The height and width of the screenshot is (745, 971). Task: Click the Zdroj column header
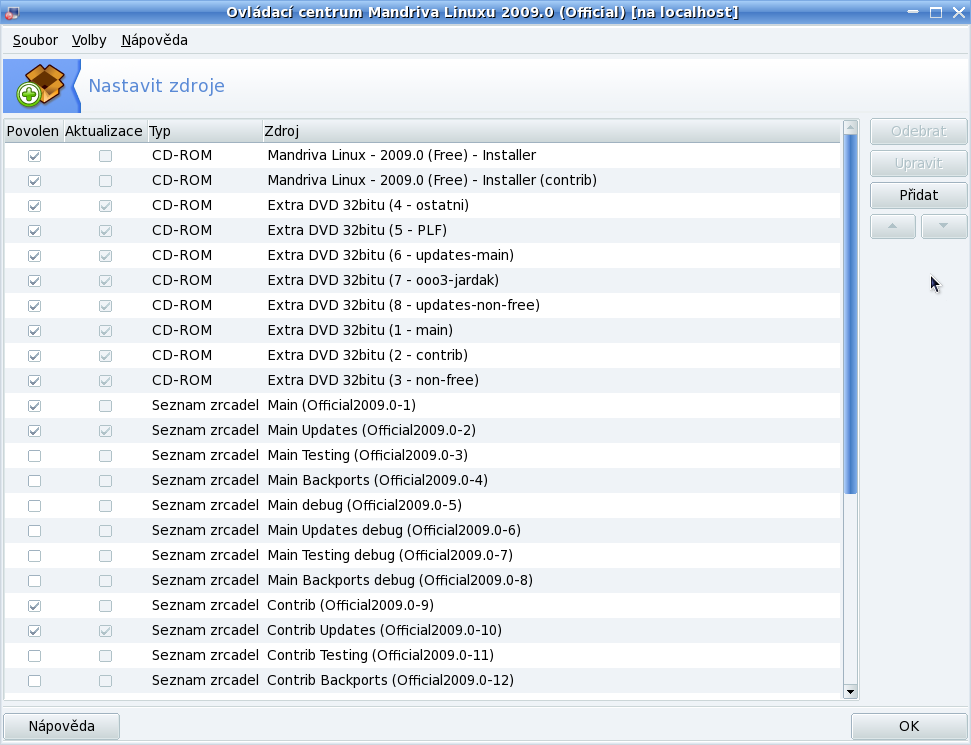pyautogui.click(x=551, y=131)
